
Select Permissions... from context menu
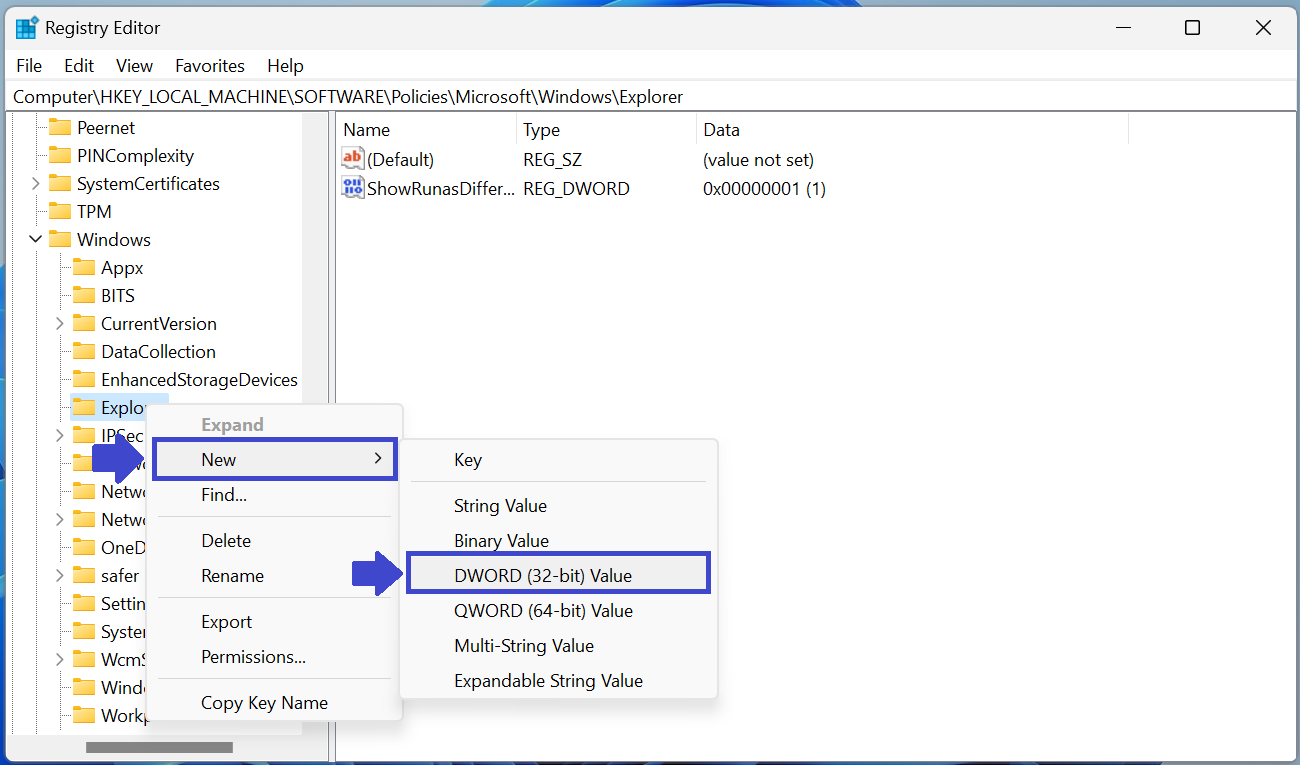pyautogui.click(x=253, y=657)
